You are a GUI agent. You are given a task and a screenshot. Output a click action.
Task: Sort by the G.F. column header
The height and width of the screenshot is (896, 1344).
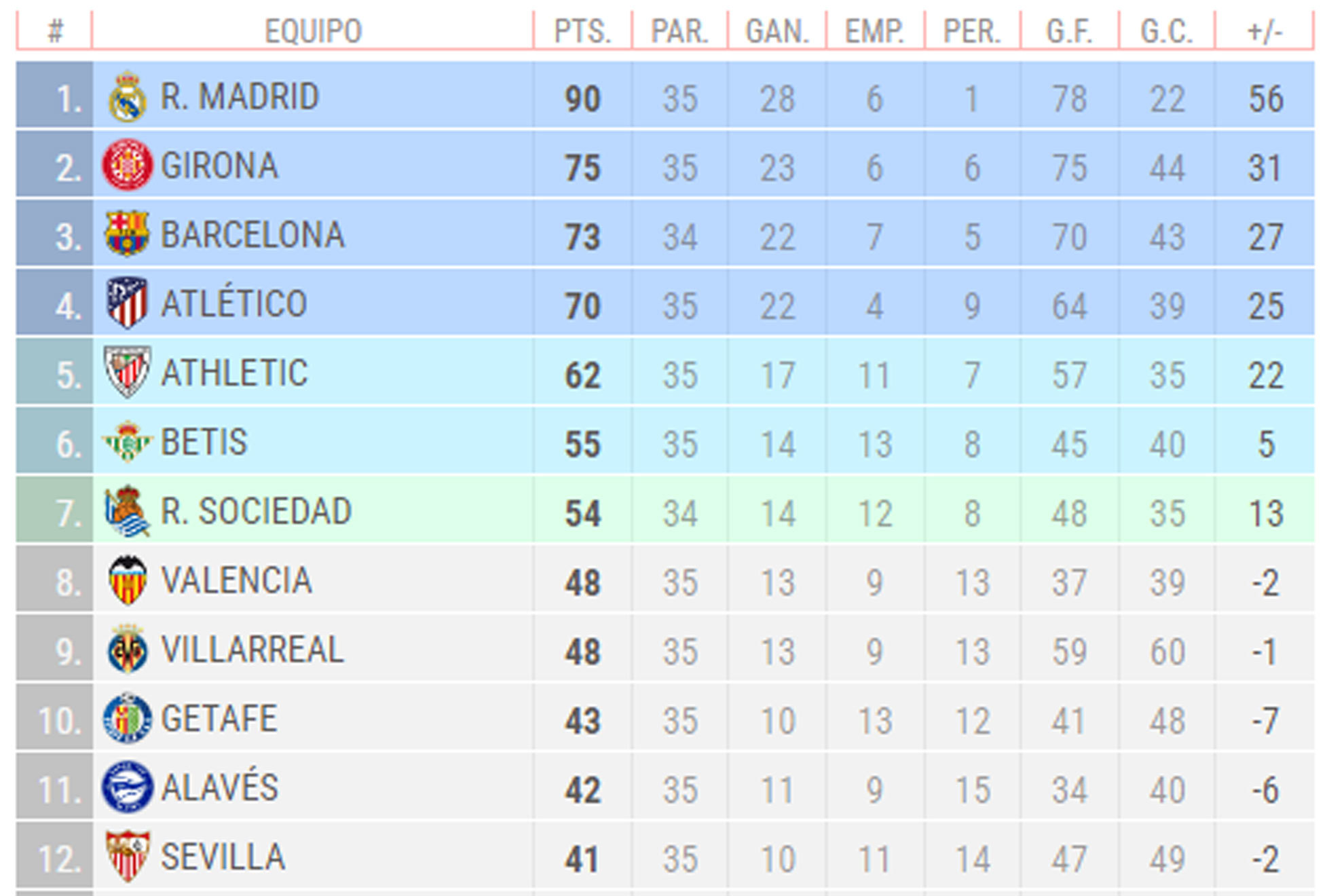[1070, 31]
